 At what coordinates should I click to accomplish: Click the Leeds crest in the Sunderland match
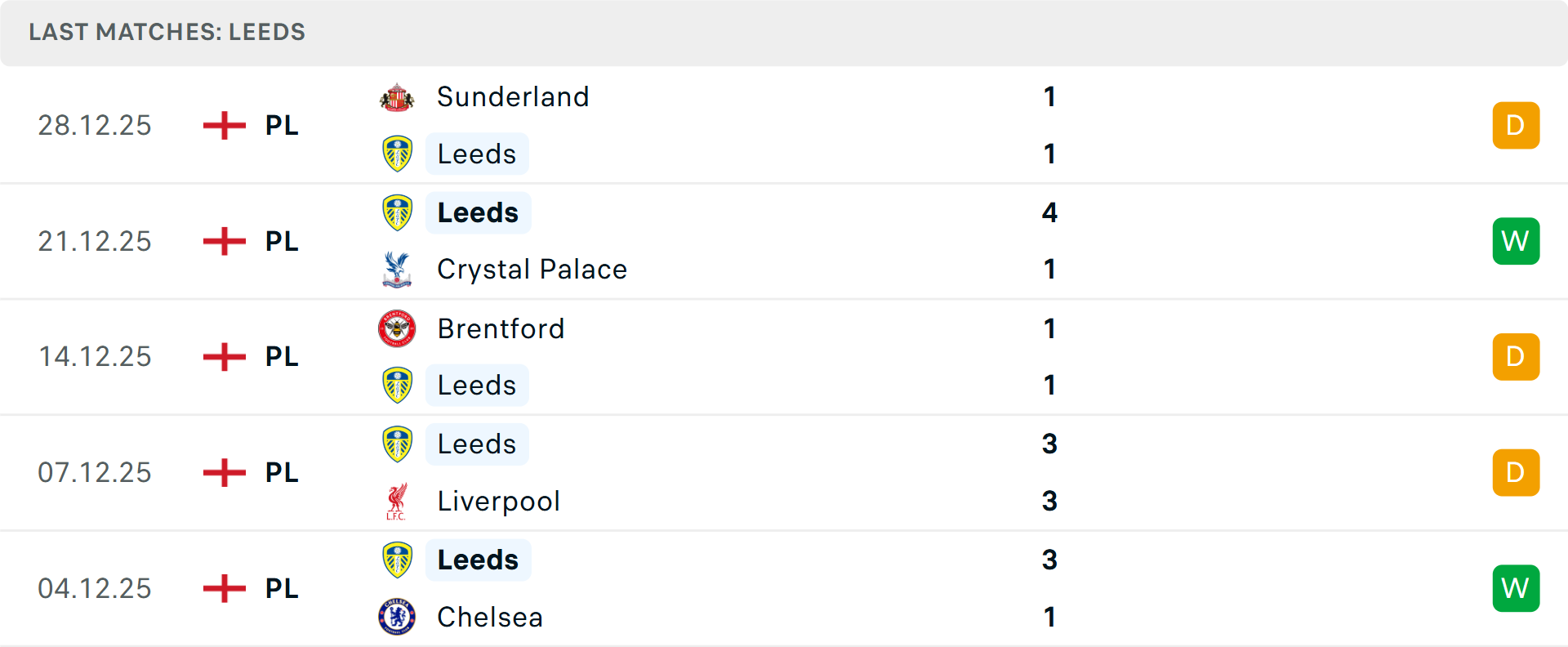397,154
